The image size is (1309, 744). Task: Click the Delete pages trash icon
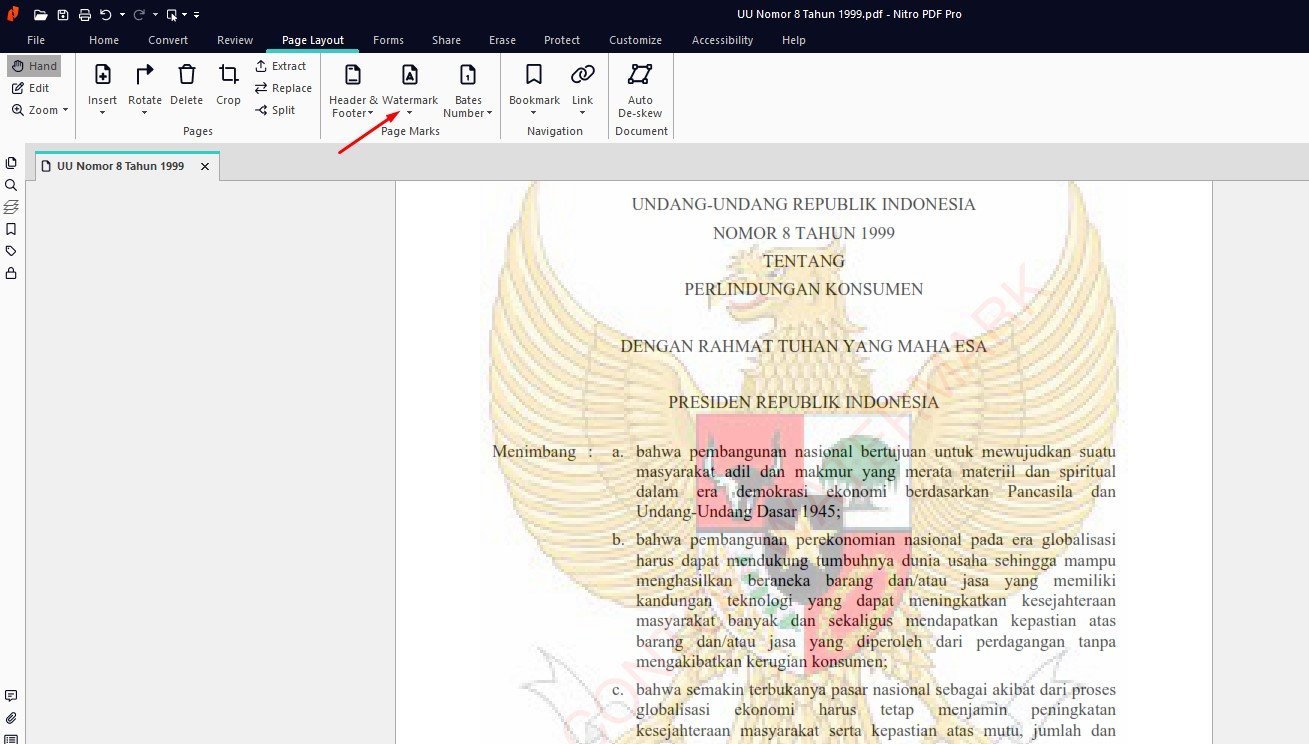pos(186,75)
